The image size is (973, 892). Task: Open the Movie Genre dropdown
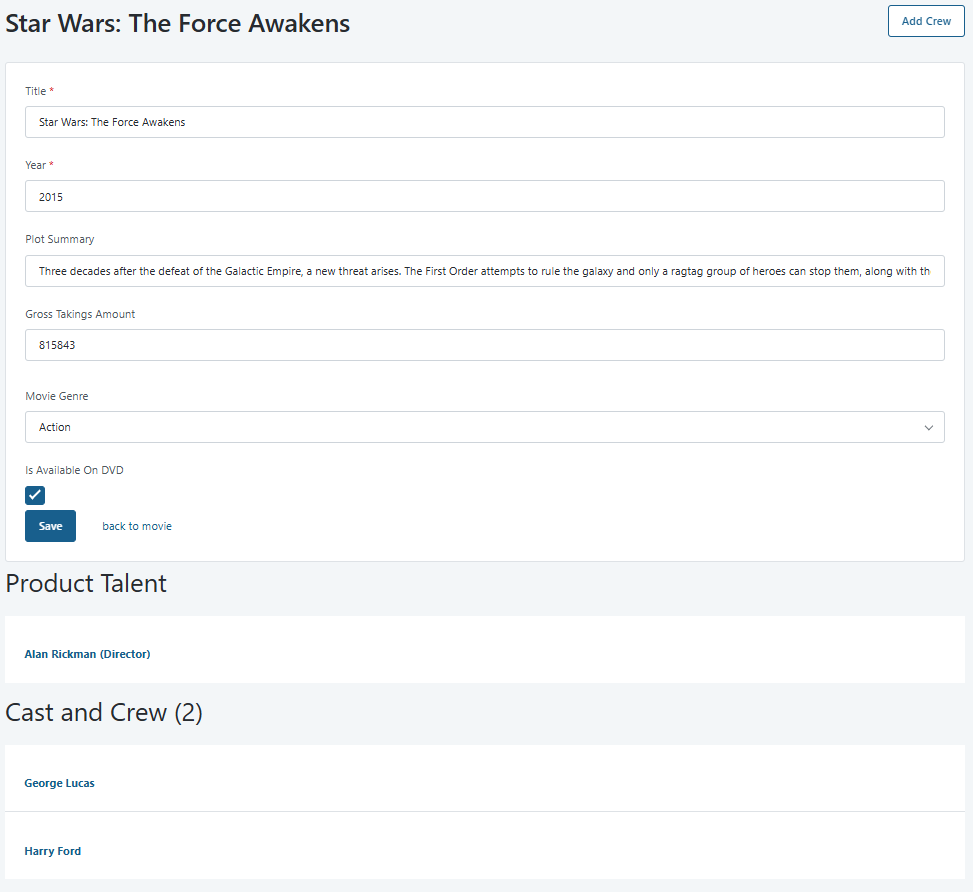tap(485, 427)
